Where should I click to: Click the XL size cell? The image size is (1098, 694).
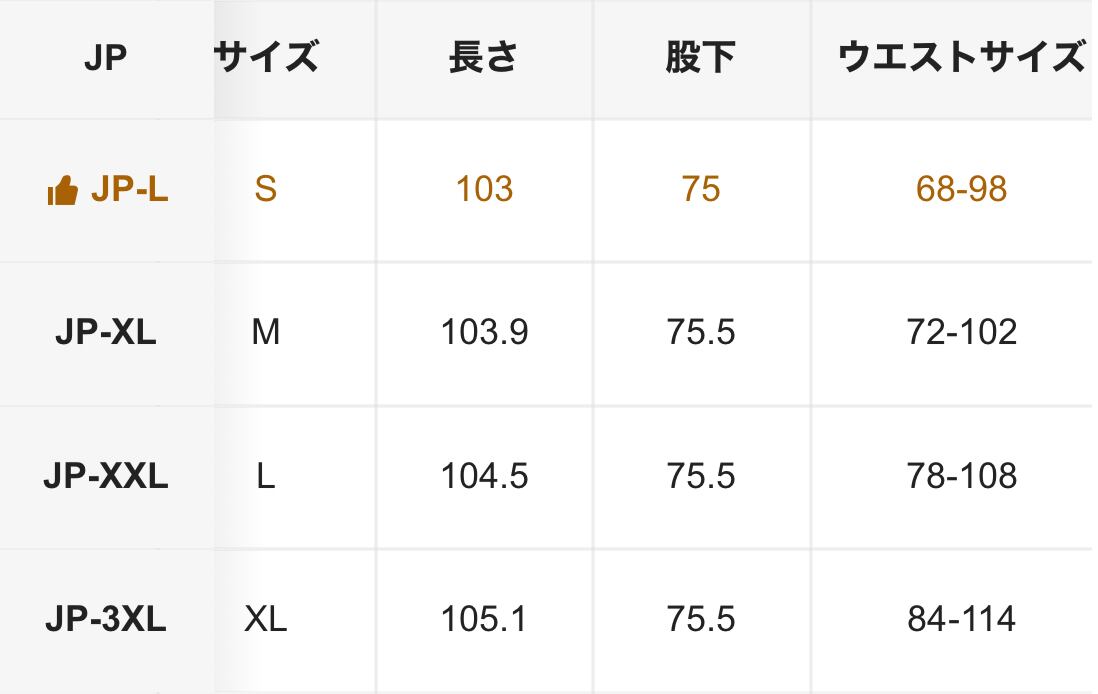pyautogui.click(x=265, y=620)
